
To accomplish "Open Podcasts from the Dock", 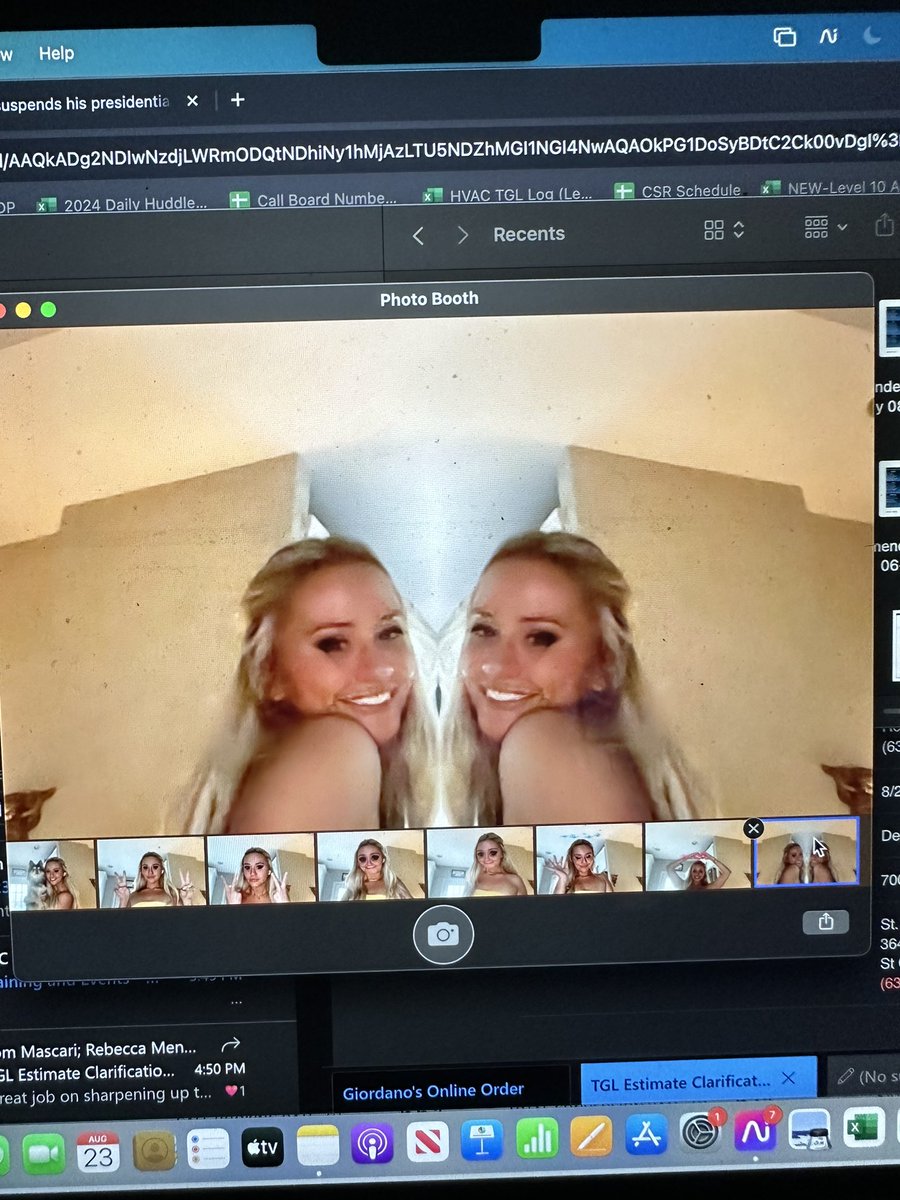I will click(x=372, y=1143).
